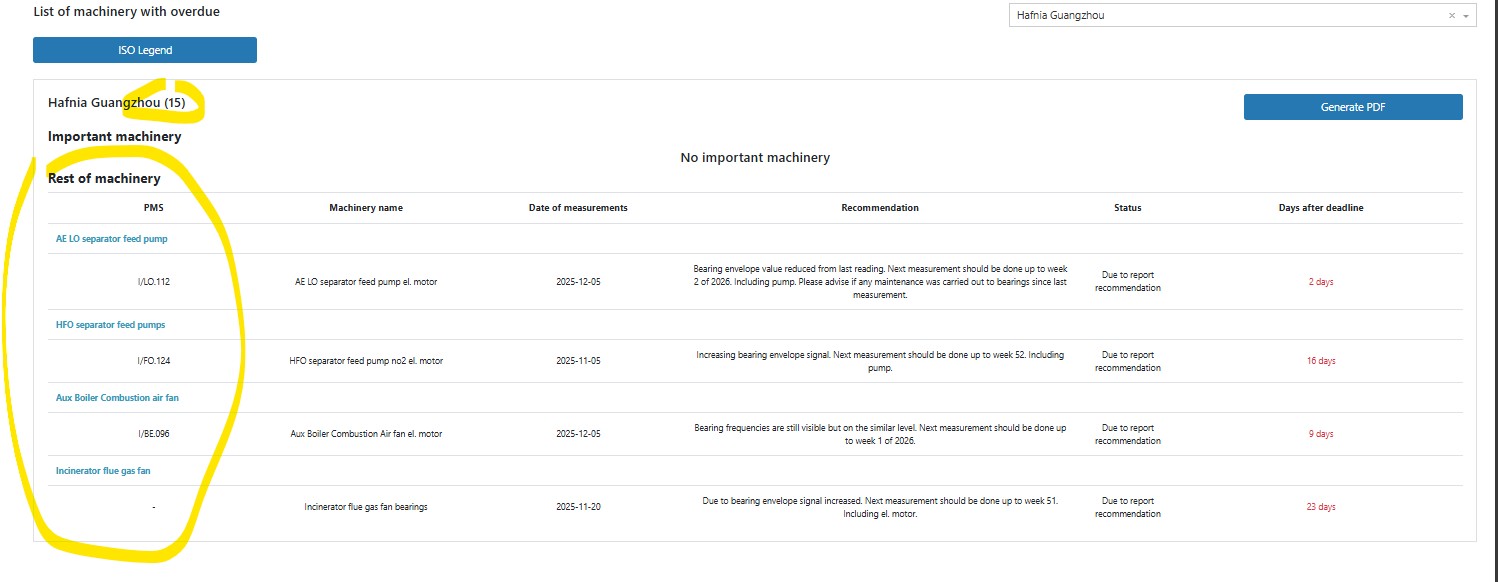
Task: Click inside the Hafnia Guangzhou vessel select field
Action: (x=1220, y=16)
